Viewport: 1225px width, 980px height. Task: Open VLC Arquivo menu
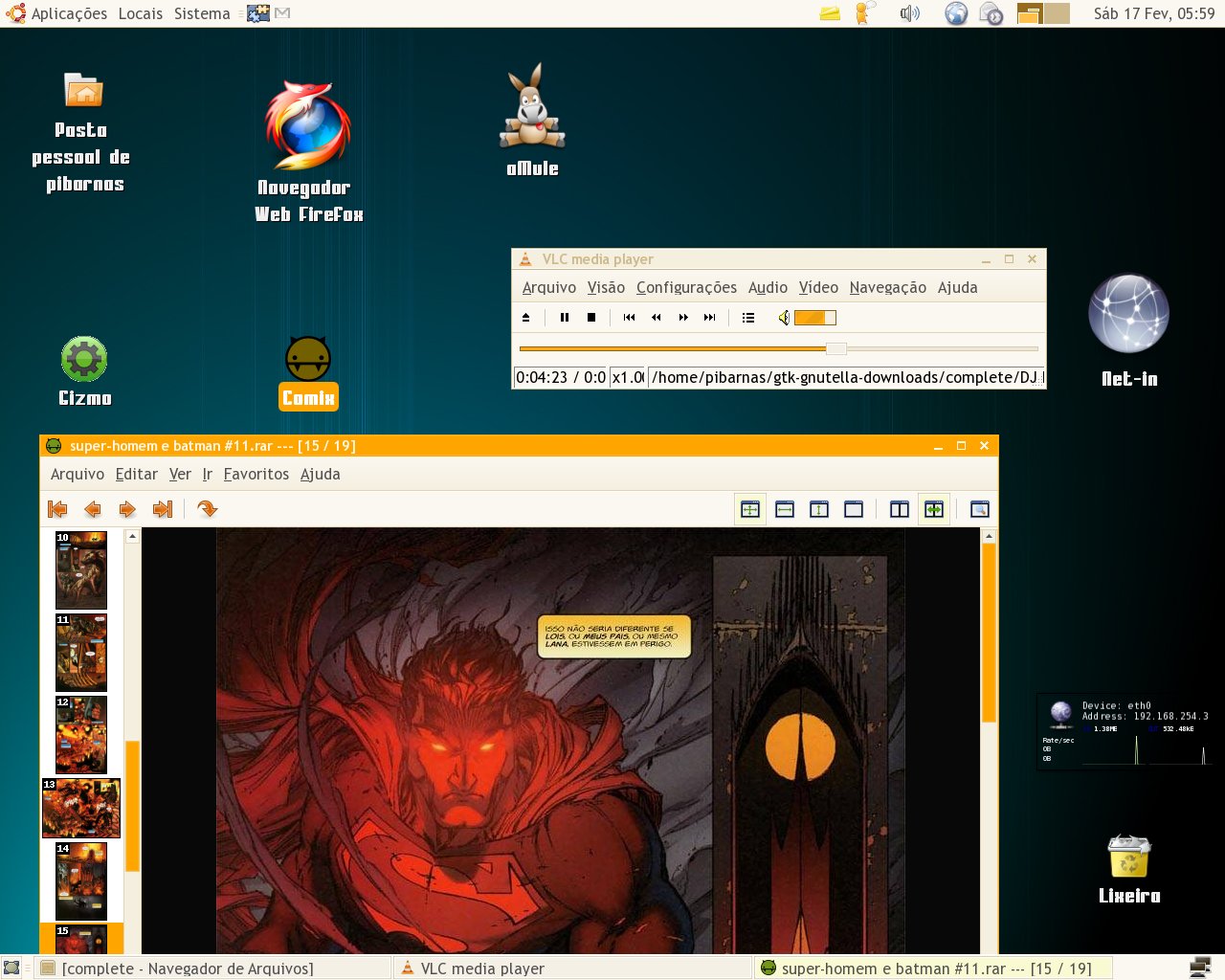pyautogui.click(x=549, y=287)
